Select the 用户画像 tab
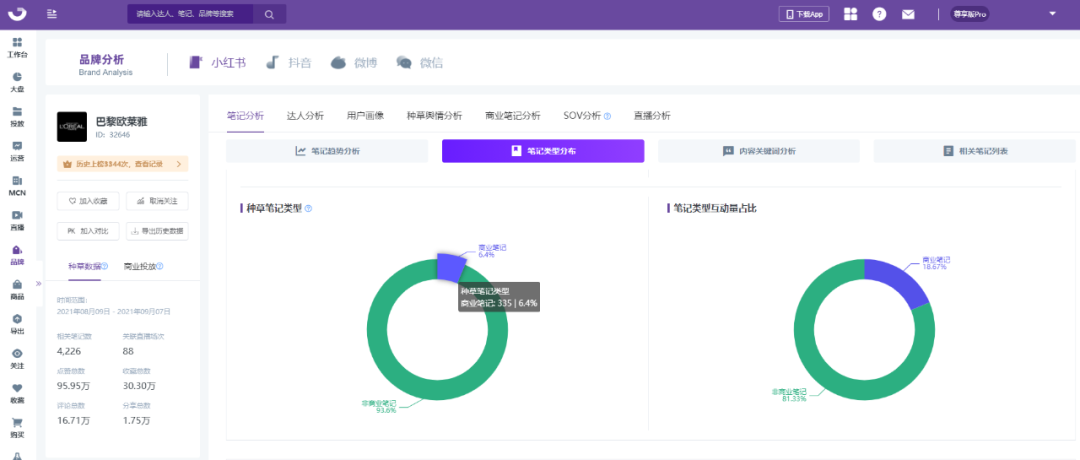The width and height of the screenshot is (1080, 460). click(365, 116)
